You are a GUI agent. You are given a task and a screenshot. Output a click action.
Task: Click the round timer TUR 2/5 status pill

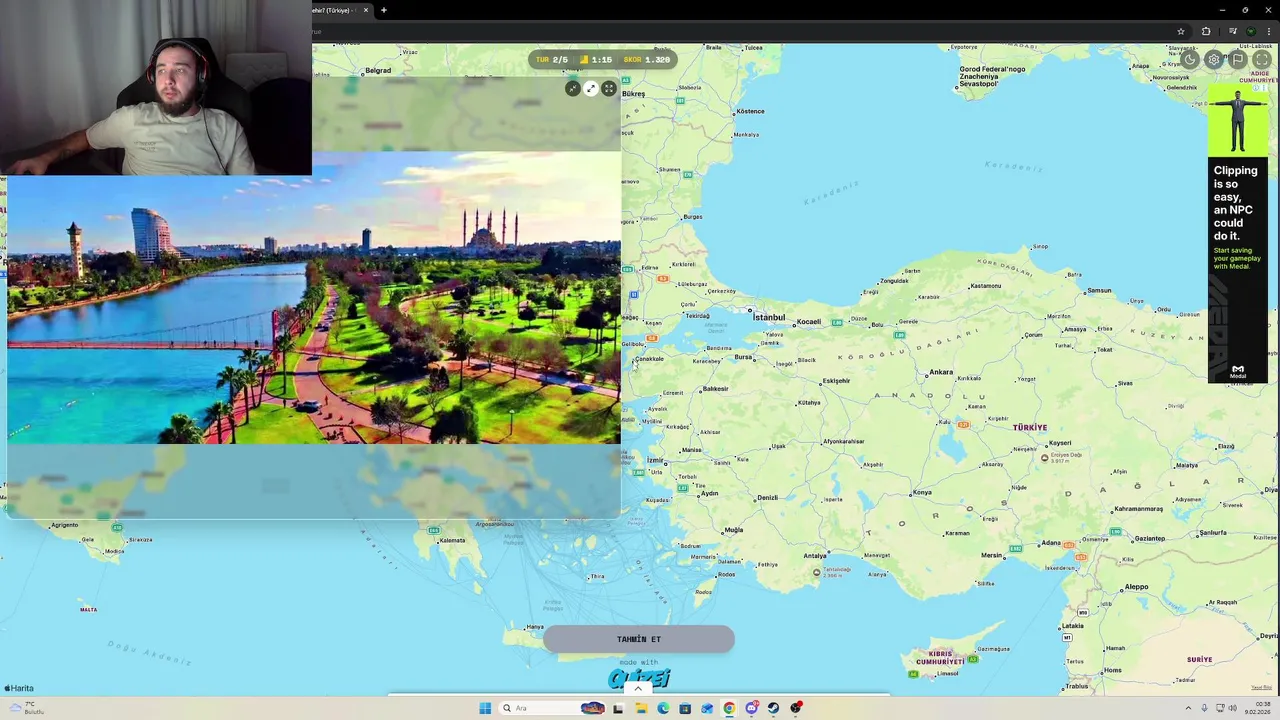603,60
